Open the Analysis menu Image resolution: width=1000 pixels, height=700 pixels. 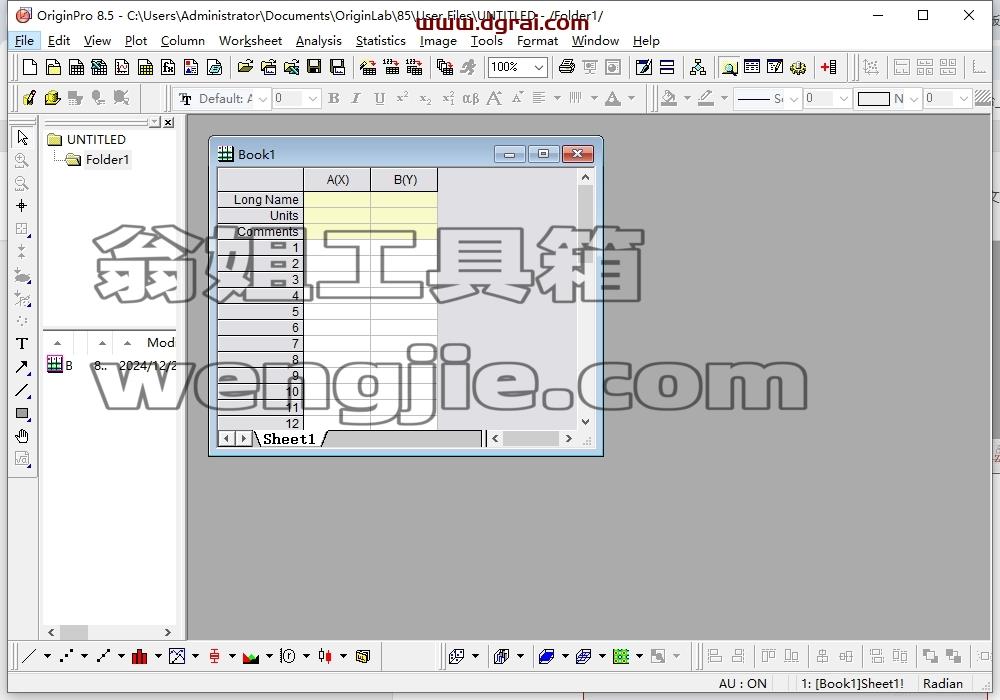318,41
